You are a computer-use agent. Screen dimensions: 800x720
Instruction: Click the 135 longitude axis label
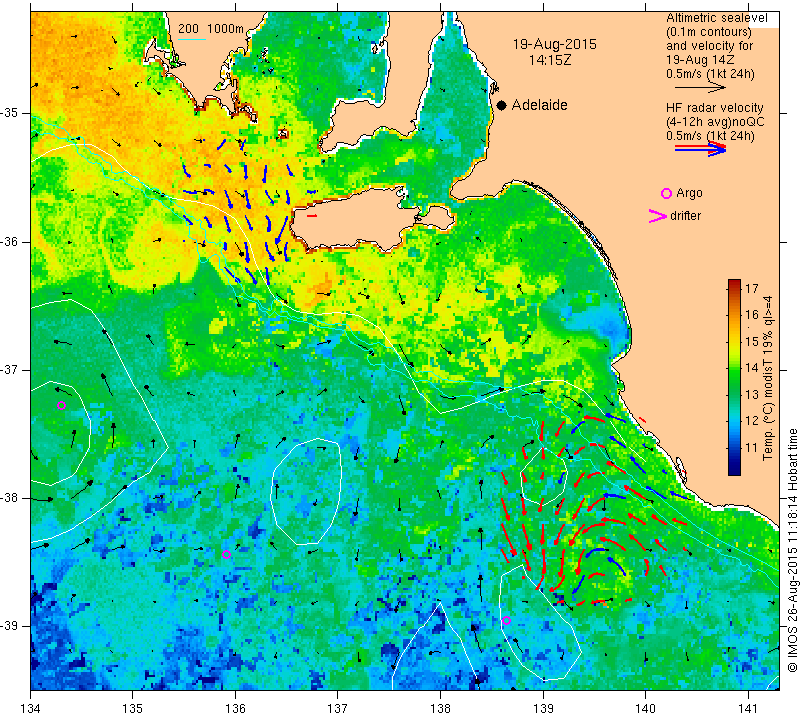click(x=133, y=709)
